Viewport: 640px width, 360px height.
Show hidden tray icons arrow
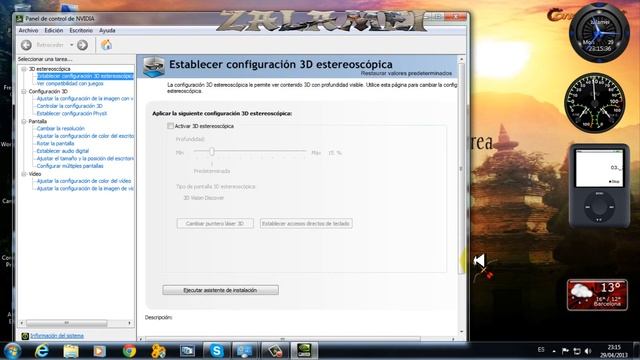tap(554, 351)
